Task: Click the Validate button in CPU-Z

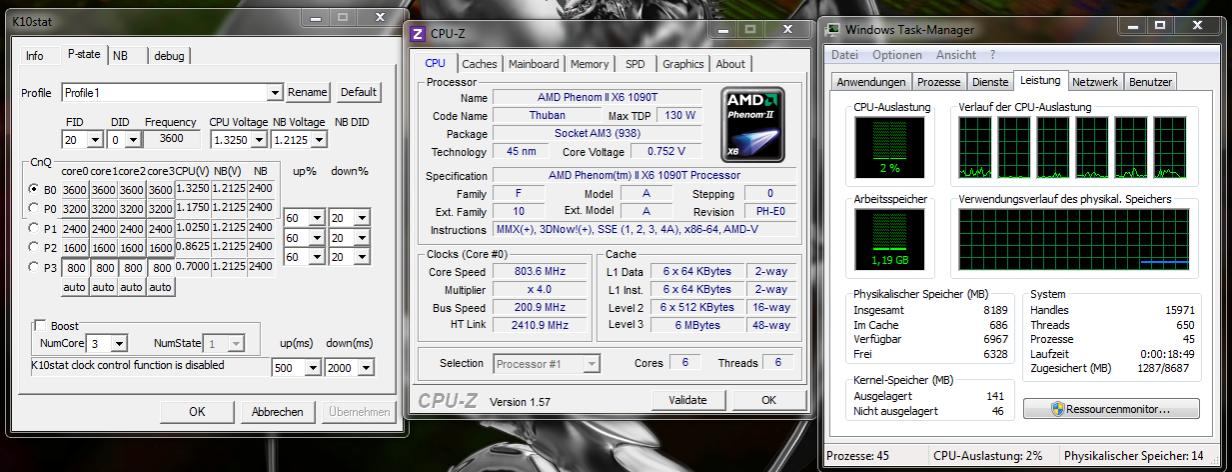Action: (x=687, y=400)
